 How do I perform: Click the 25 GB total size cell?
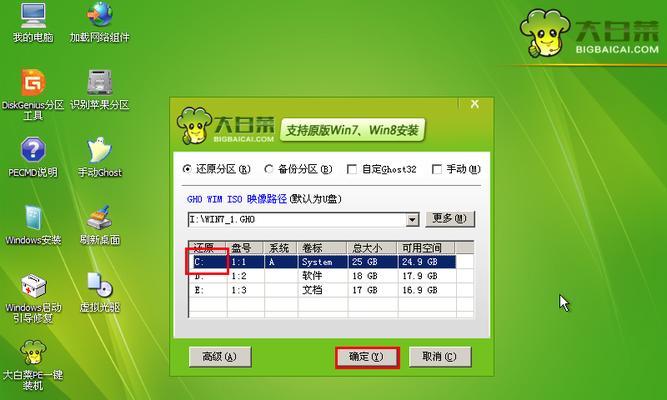click(x=372, y=262)
